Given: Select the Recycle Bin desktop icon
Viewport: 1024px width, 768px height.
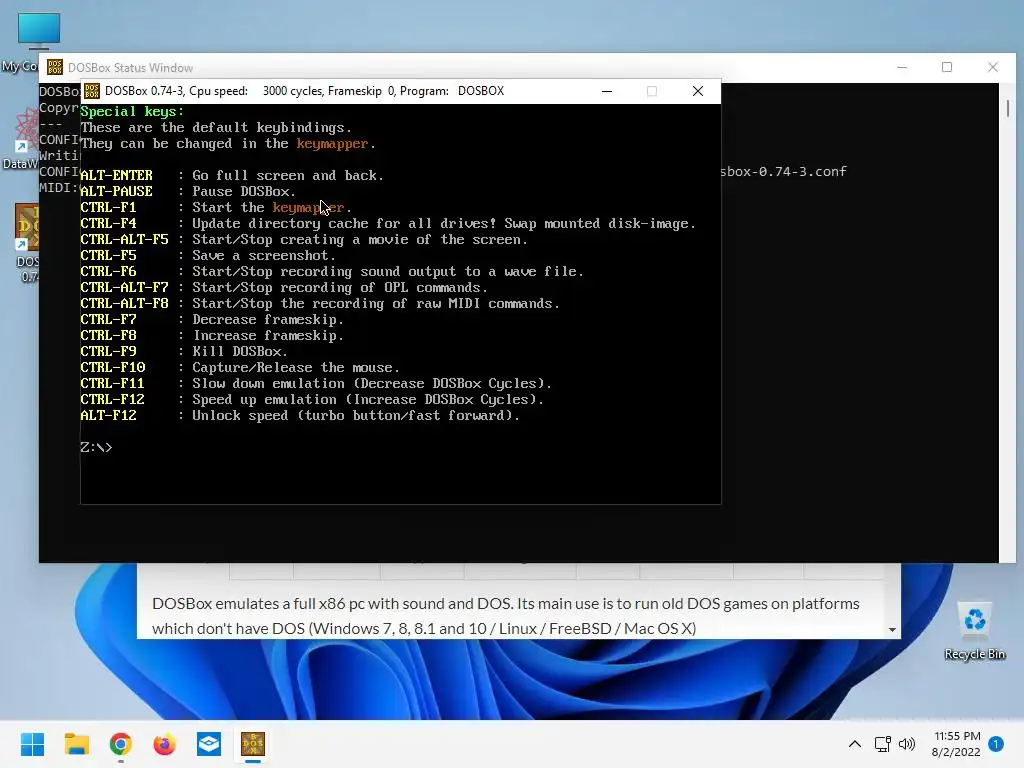Looking at the screenshot, I should [x=974, y=630].
